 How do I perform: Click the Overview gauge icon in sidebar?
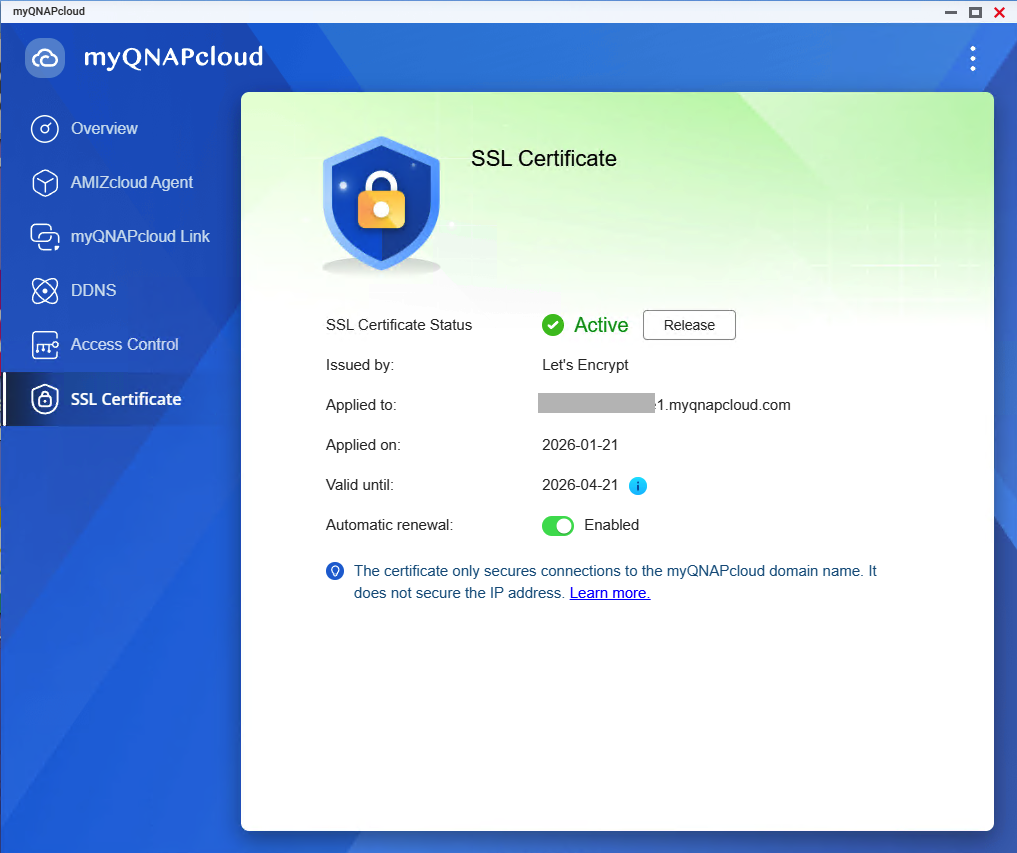pyautogui.click(x=45, y=129)
